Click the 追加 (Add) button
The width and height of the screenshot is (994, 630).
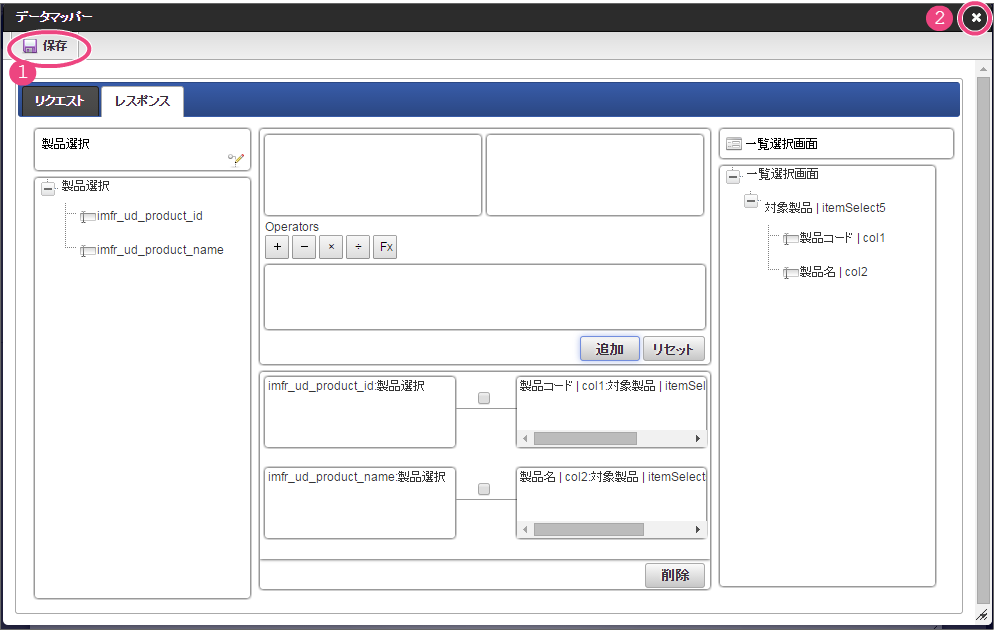pos(609,349)
